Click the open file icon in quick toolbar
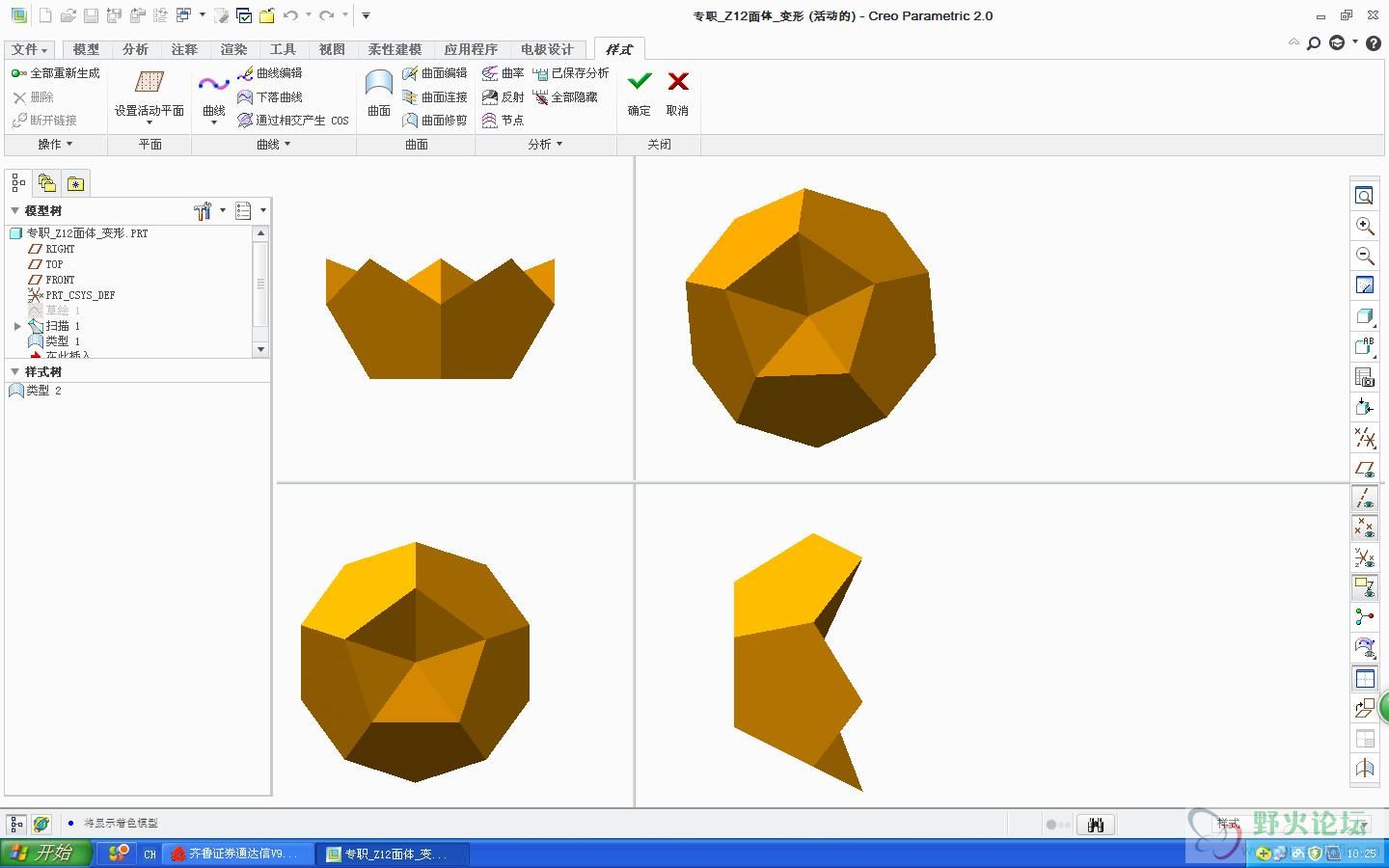Viewport: 1389px width, 868px height. [68, 15]
